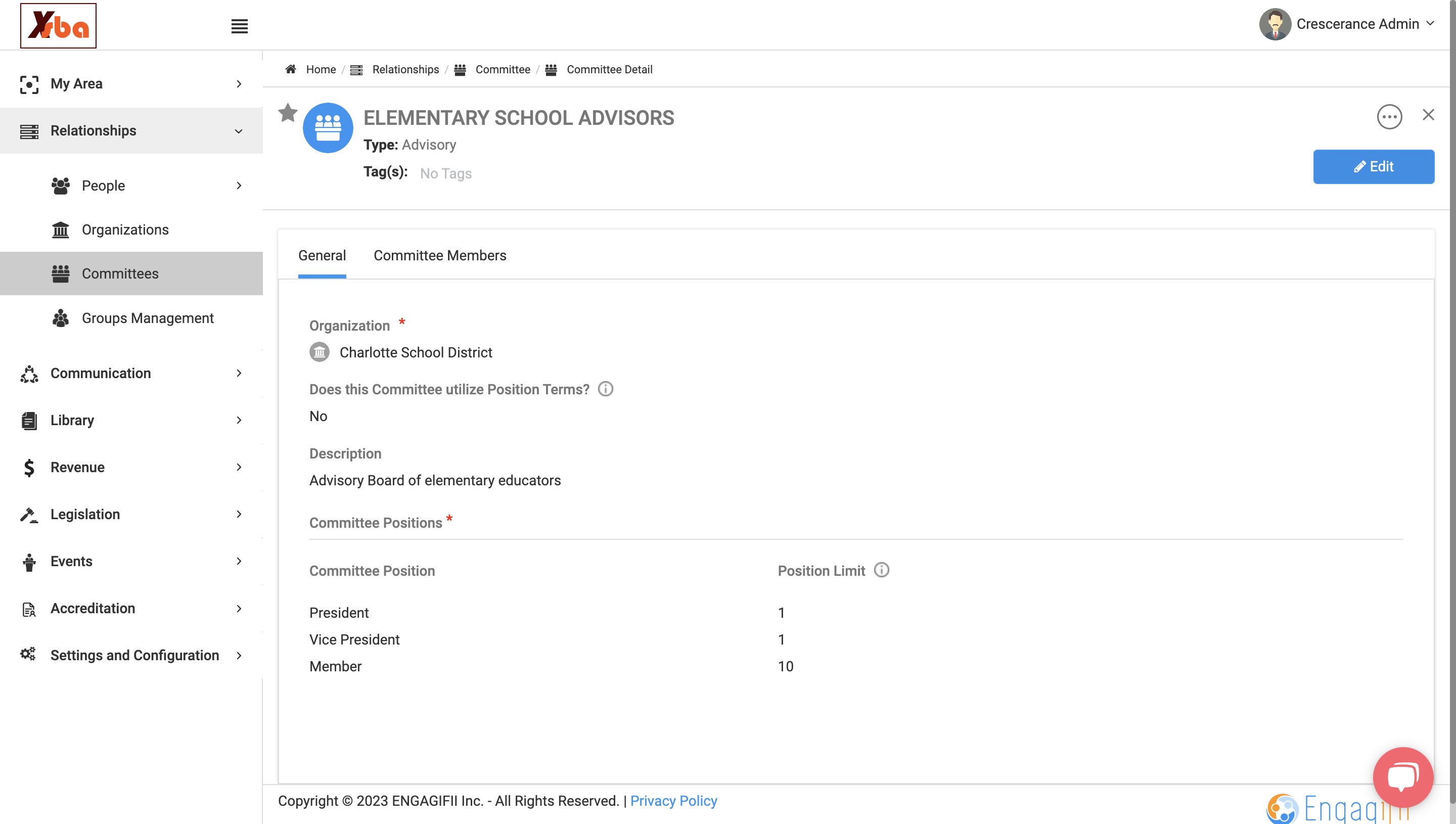Click the Charlotte School District organization icon
Screen dimensions: 1456x824
point(319,352)
